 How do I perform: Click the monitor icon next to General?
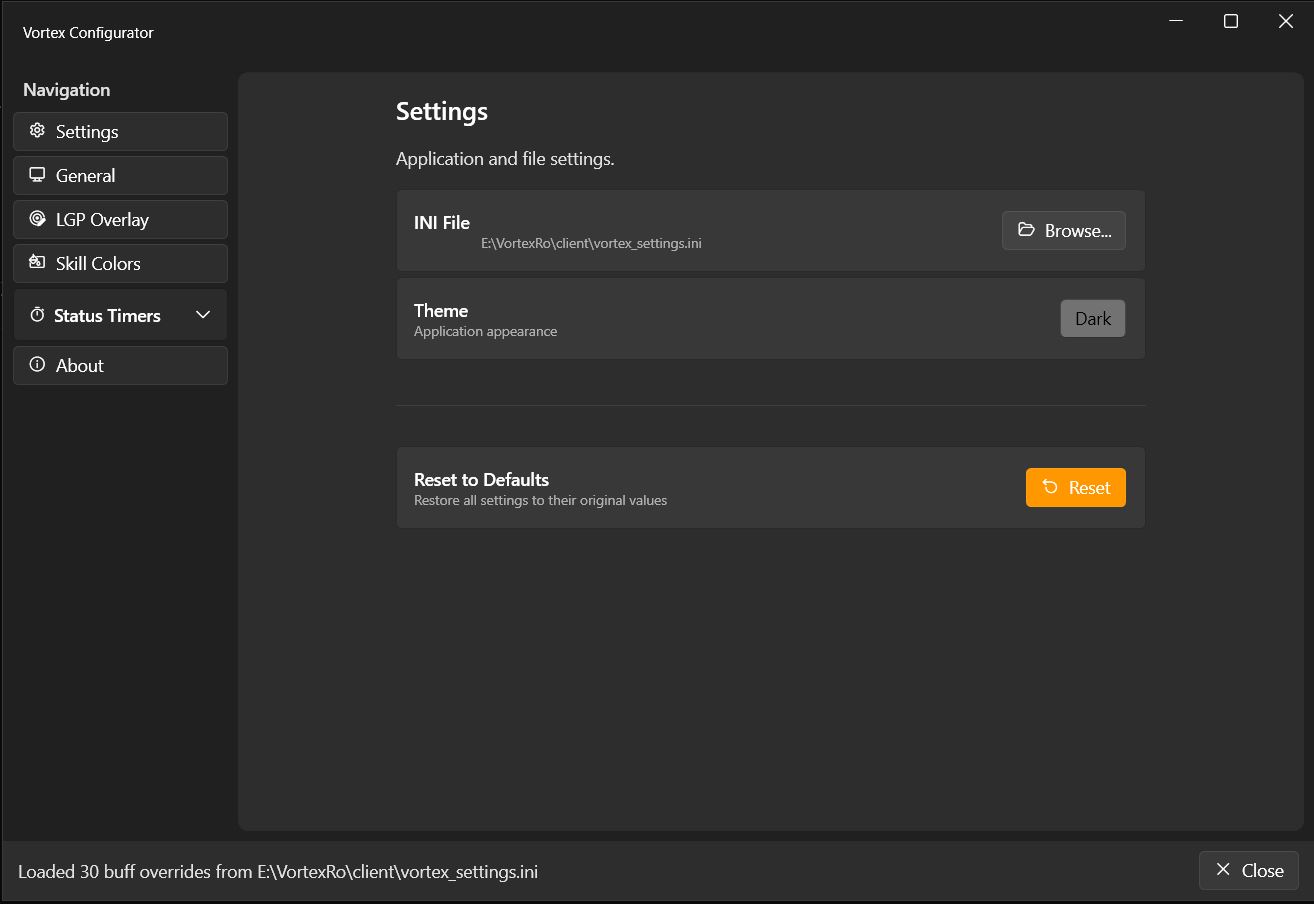37,175
